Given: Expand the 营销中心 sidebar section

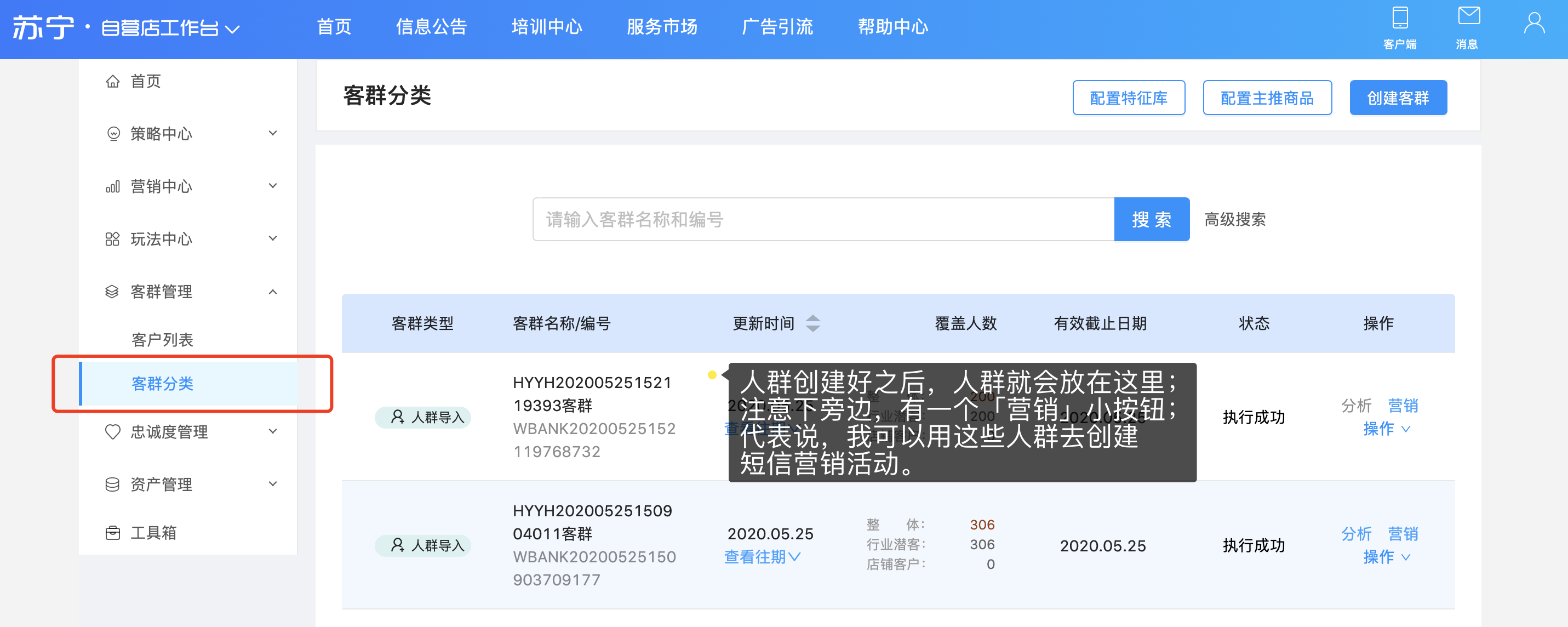Looking at the screenshot, I should click(273, 186).
